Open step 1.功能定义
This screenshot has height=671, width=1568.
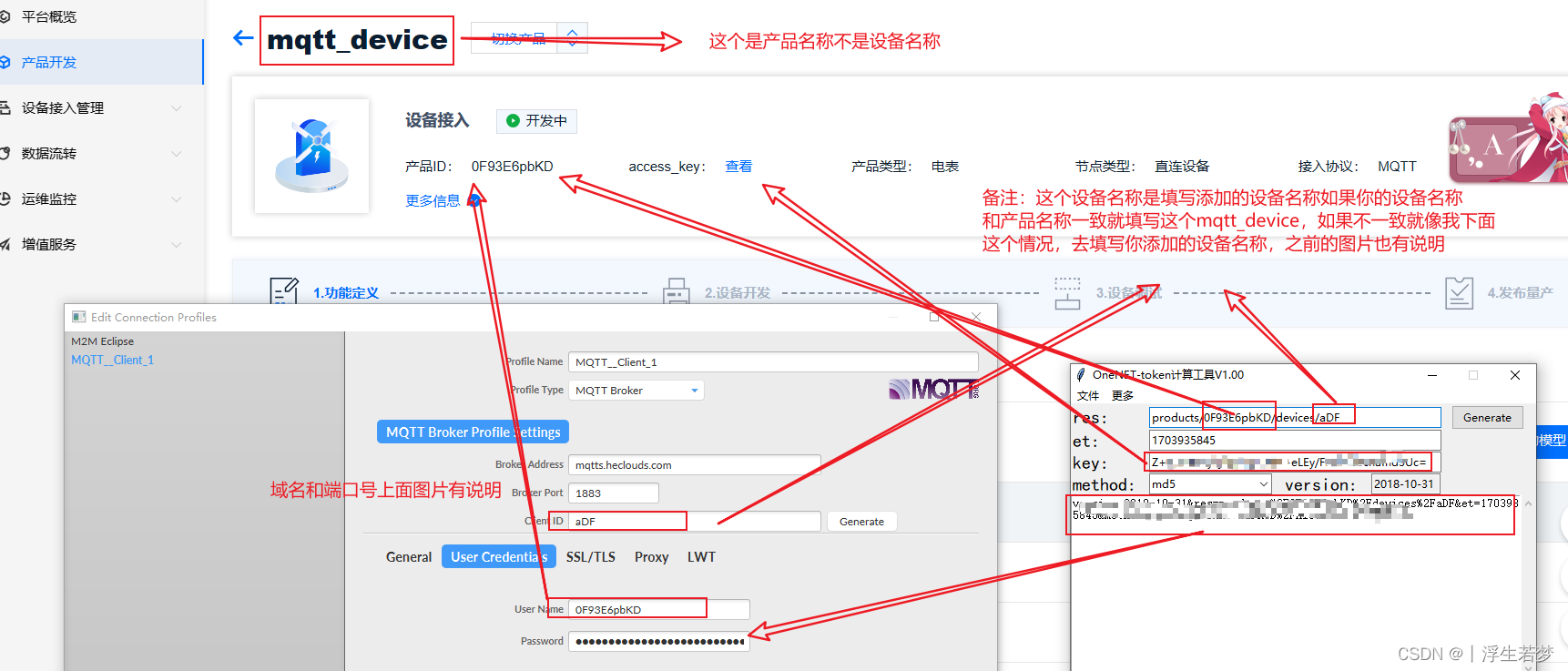[x=346, y=292]
